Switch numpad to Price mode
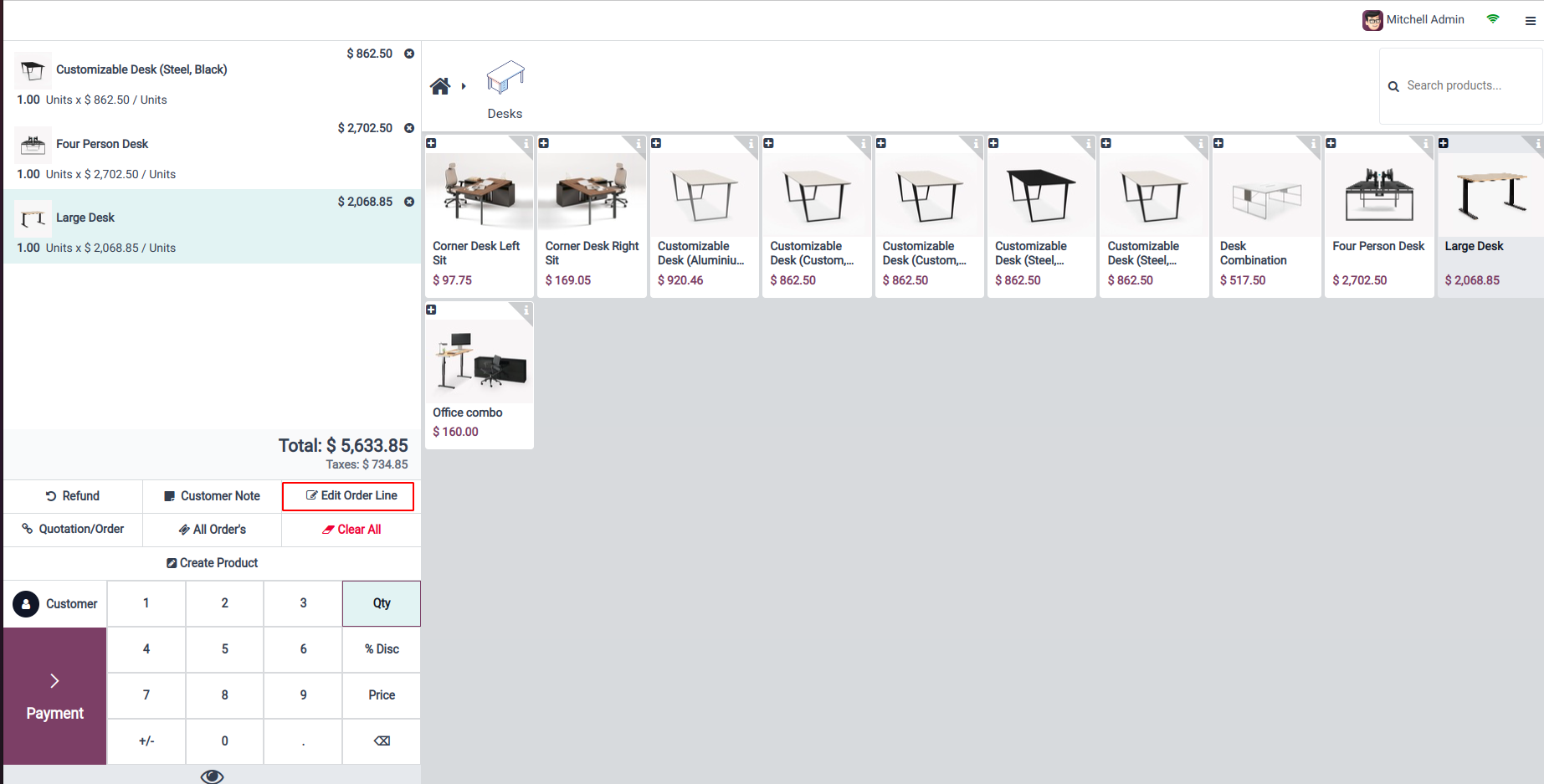Viewport: 1544px width, 784px height. click(x=382, y=695)
